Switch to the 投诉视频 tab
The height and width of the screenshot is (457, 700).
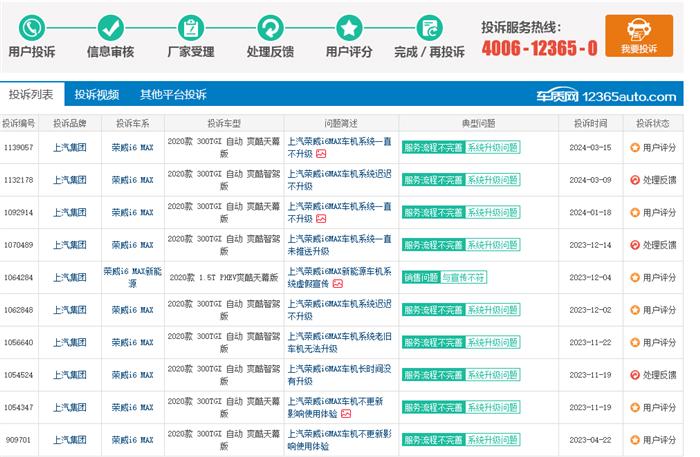(97, 94)
